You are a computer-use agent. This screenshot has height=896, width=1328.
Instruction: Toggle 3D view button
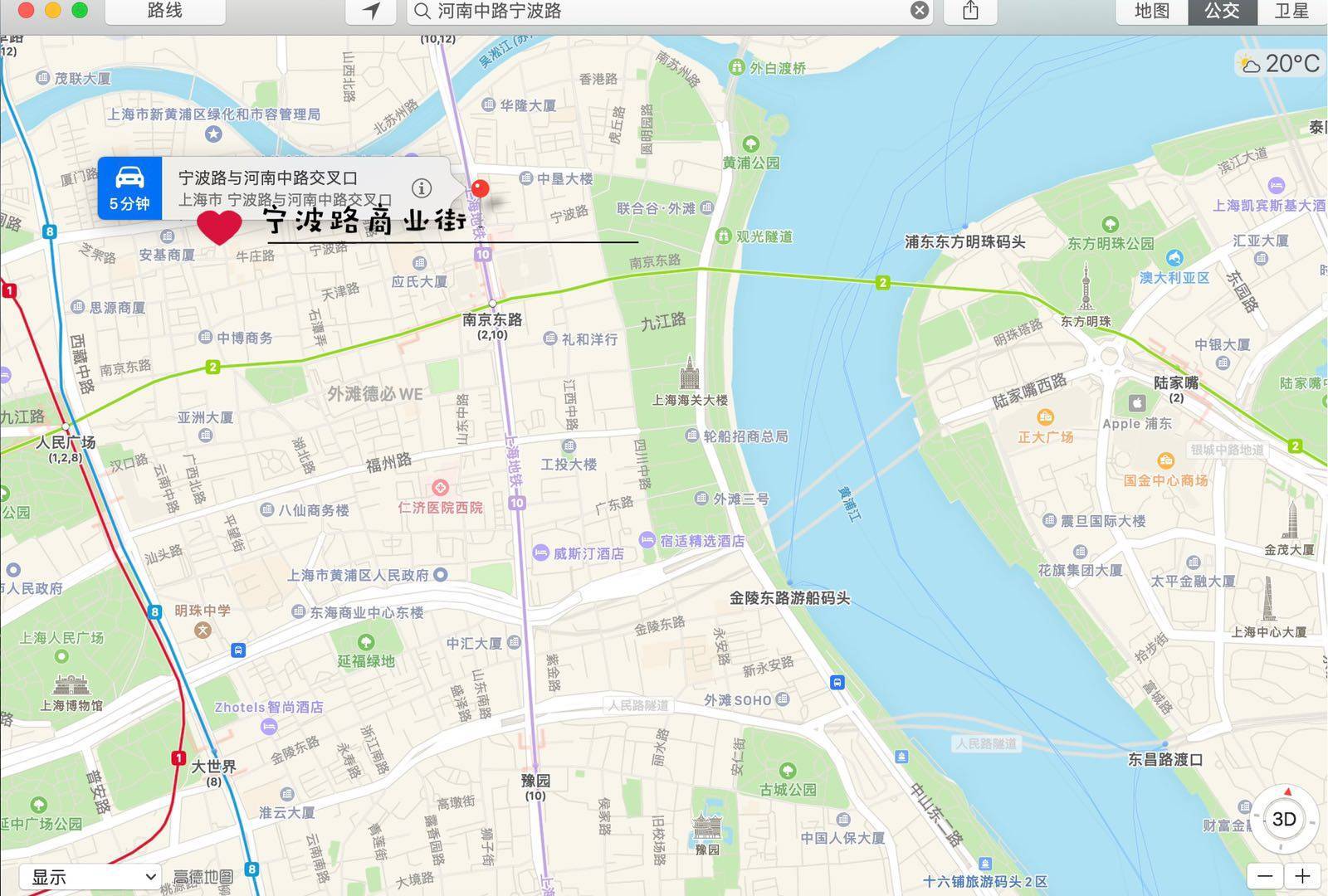point(1283,820)
